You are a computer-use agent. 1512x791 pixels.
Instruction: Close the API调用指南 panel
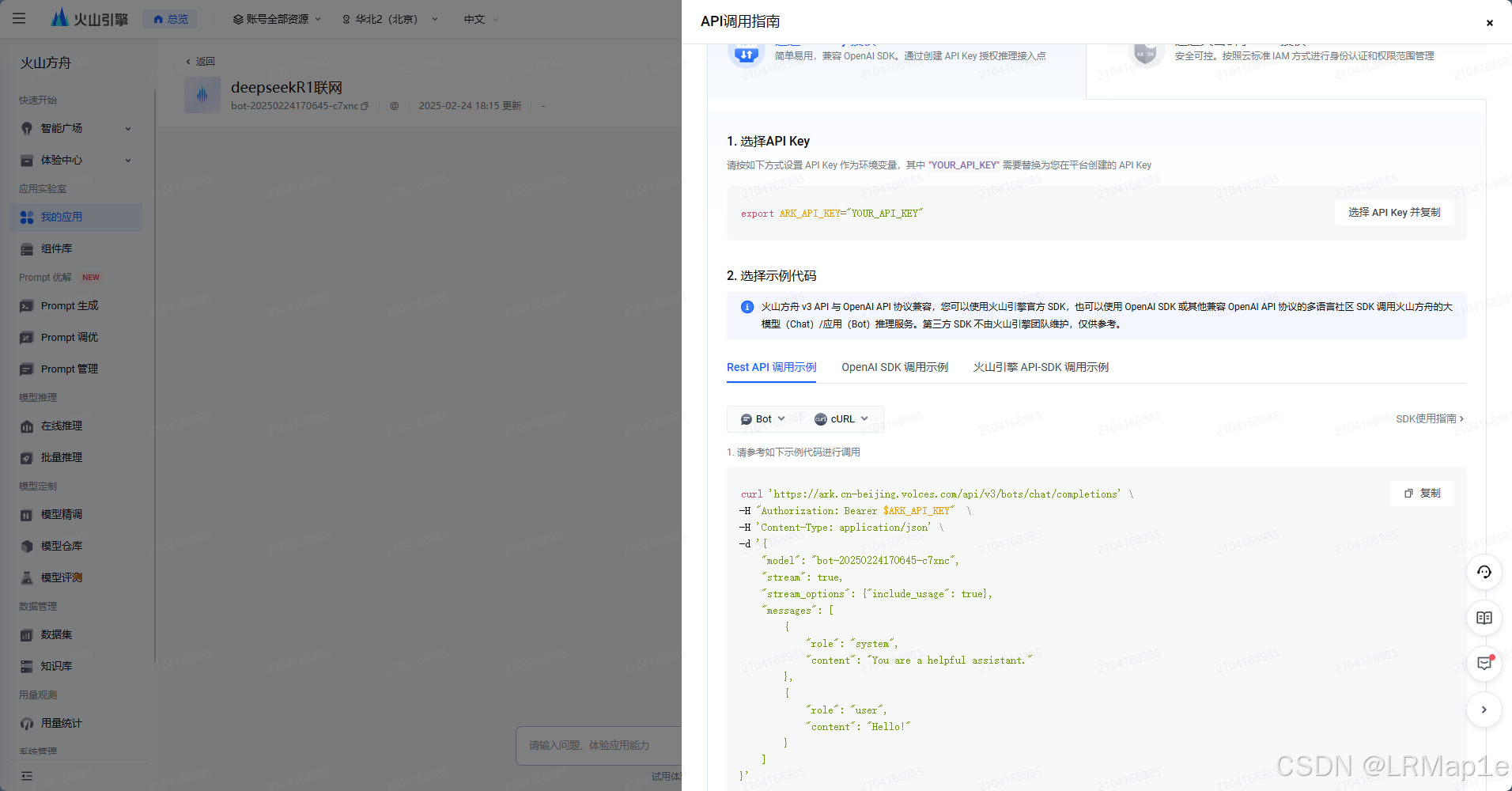[1489, 22]
